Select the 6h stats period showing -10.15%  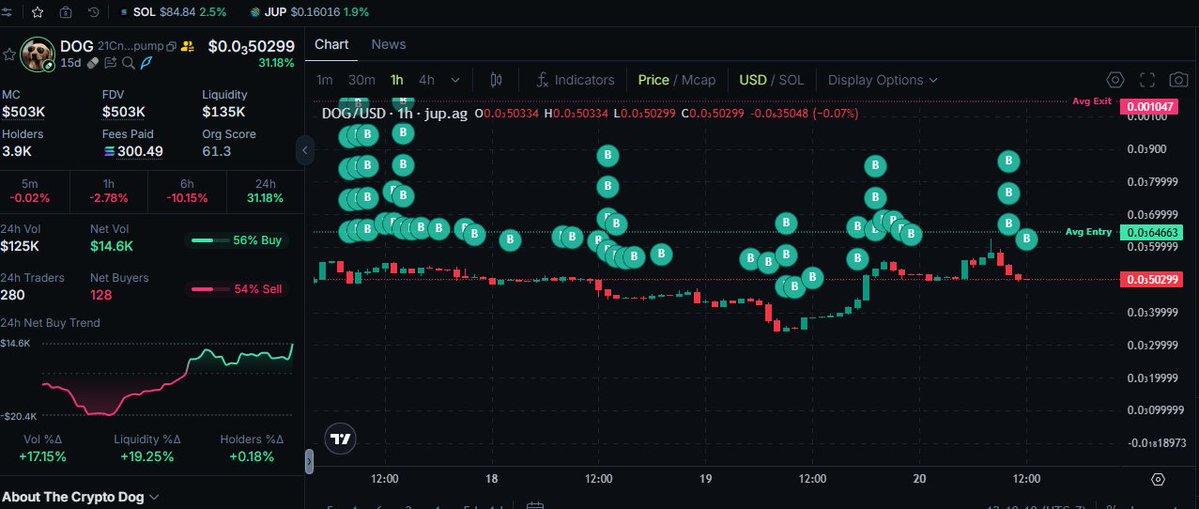pyautogui.click(x=187, y=191)
